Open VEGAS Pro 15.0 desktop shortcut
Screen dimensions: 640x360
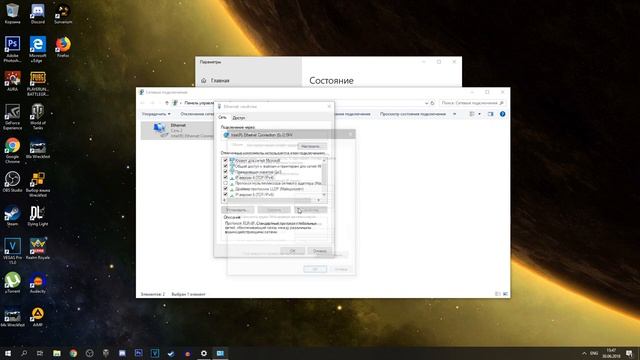[x=12, y=251]
